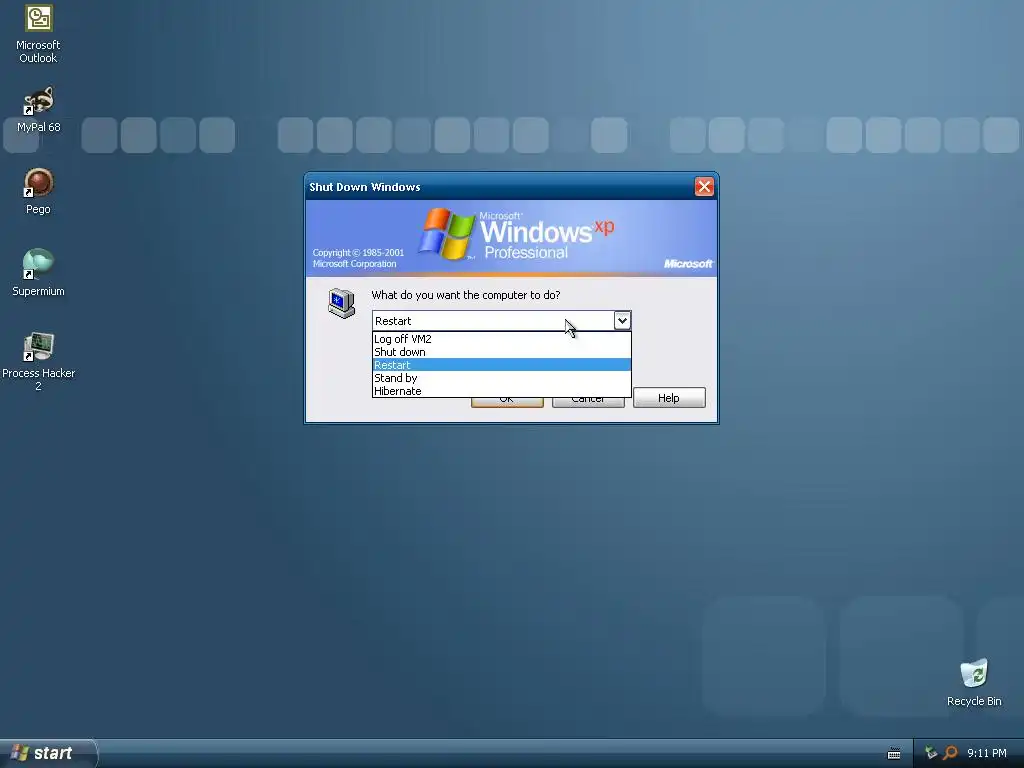Select the Recycle Bin icon

coord(974,683)
